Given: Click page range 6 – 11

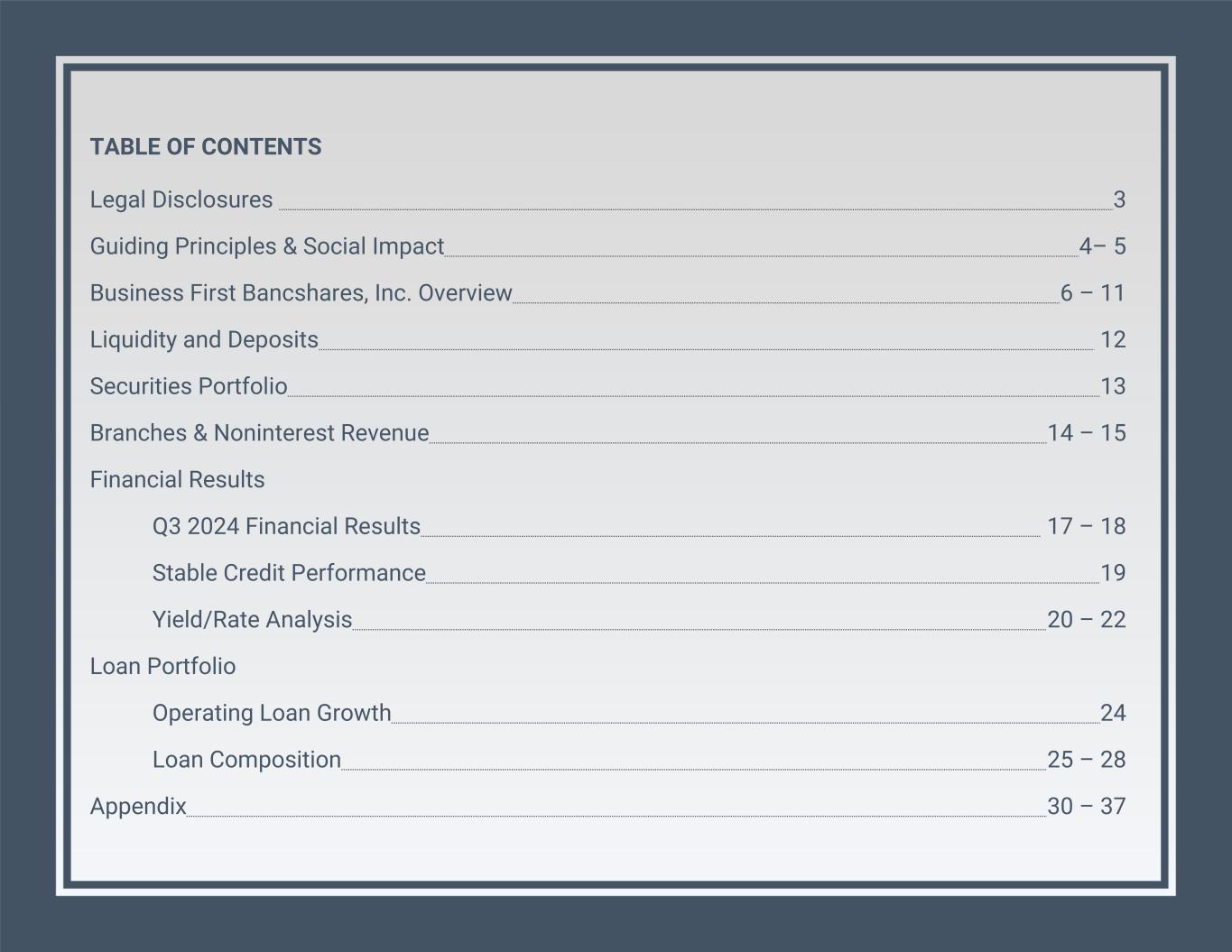Looking at the screenshot, I should pyautogui.click(x=1093, y=293).
